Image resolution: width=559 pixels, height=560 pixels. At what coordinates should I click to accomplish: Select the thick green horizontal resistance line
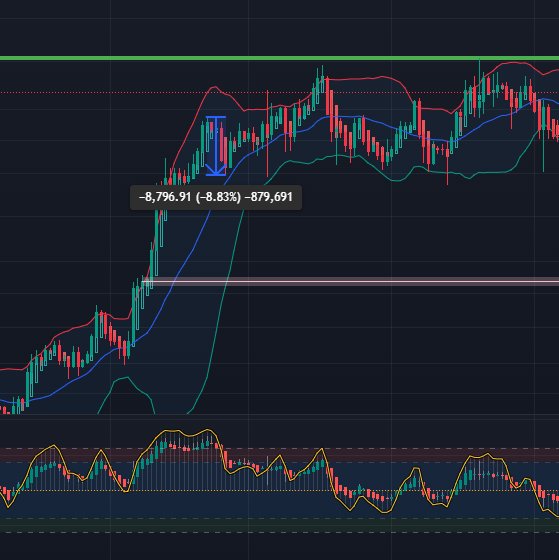coord(279,58)
